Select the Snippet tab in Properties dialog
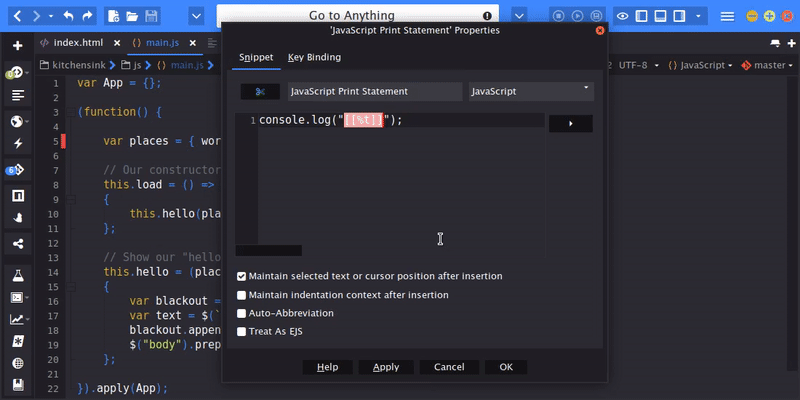The width and height of the screenshot is (800, 400). point(256,57)
